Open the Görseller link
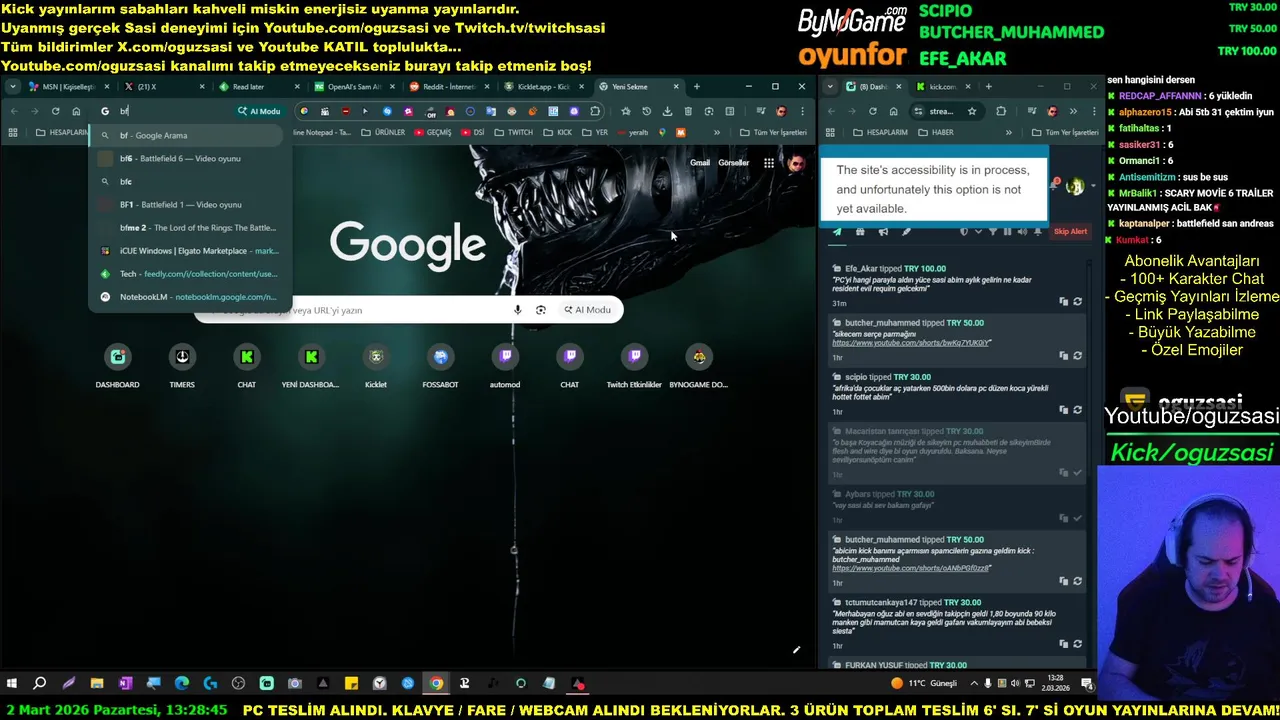Image resolution: width=1280 pixels, height=720 pixels. point(733,163)
